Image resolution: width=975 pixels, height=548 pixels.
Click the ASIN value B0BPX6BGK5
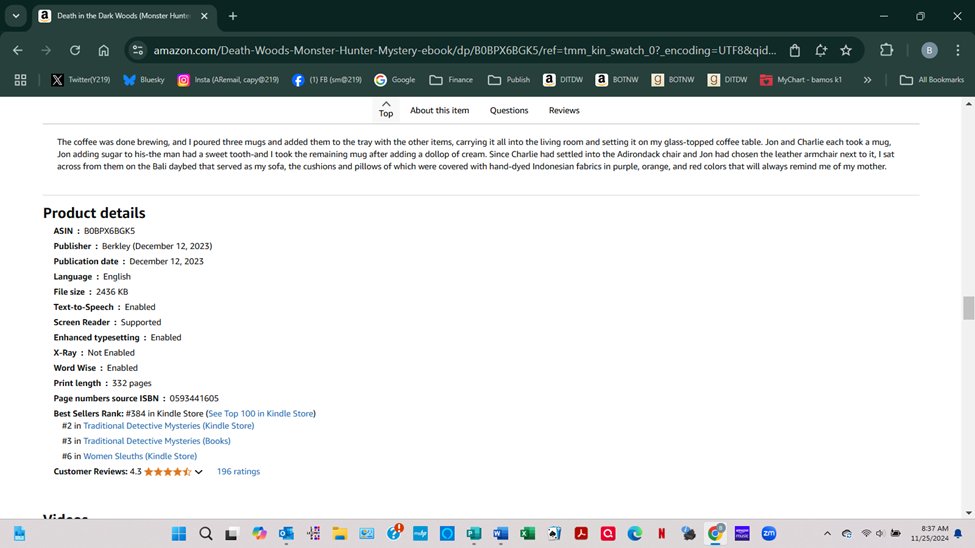coord(109,231)
